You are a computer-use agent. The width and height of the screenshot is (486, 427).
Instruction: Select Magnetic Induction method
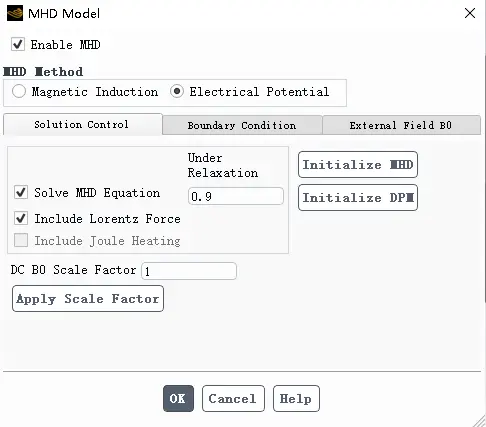tap(19, 91)
